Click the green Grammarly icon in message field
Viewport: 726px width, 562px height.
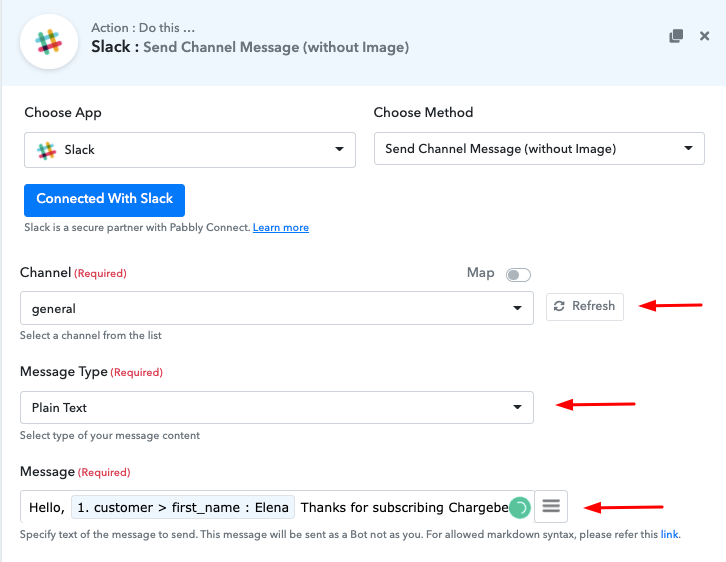click(520, 508)
